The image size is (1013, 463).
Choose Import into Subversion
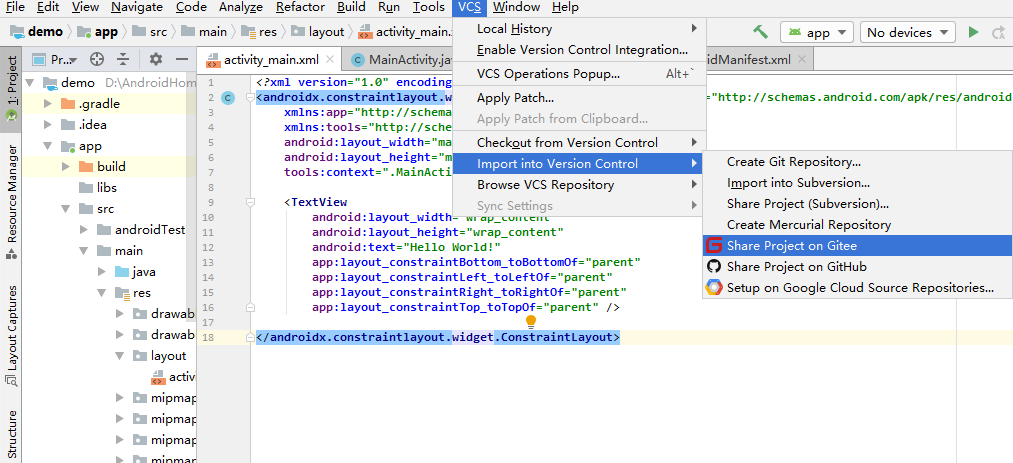pos(857,183)
